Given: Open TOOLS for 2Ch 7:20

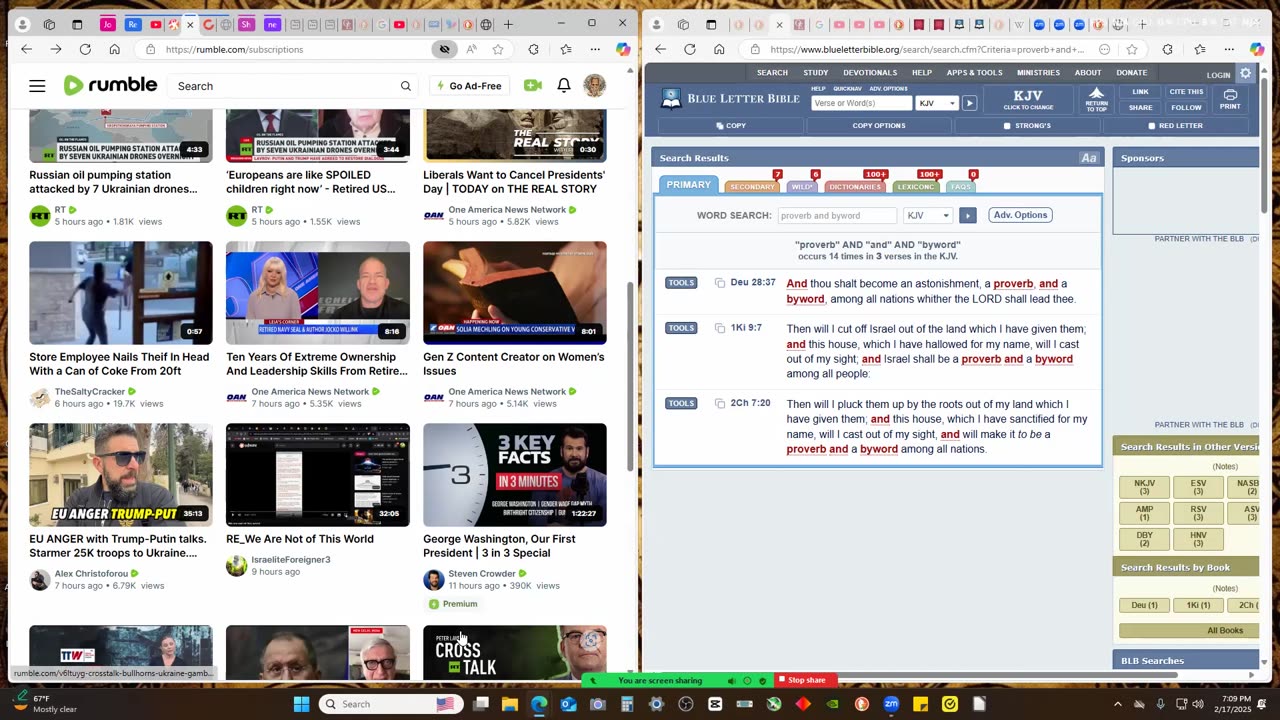Looking at the screenshot, I should point(681,403).
